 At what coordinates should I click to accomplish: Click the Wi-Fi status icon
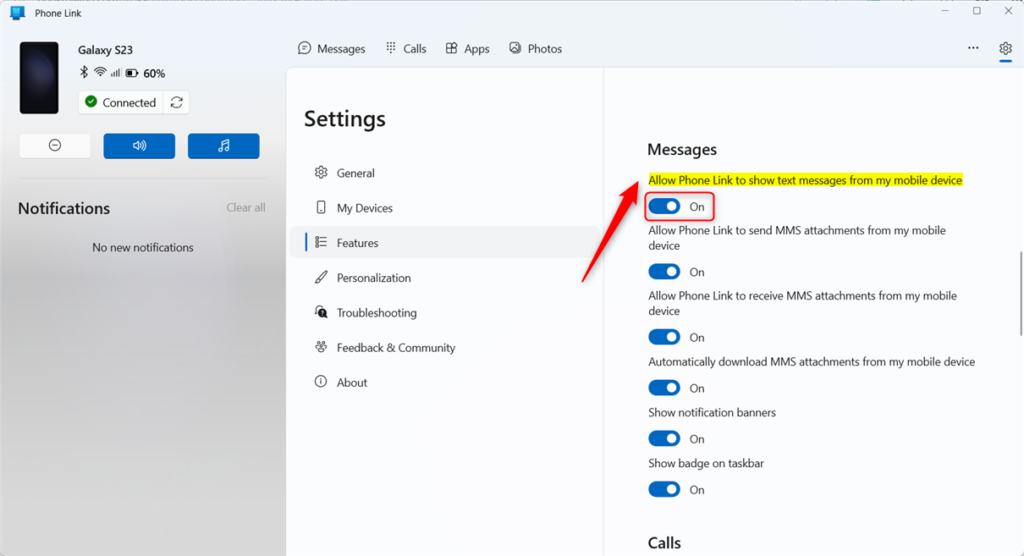(100, 73)
